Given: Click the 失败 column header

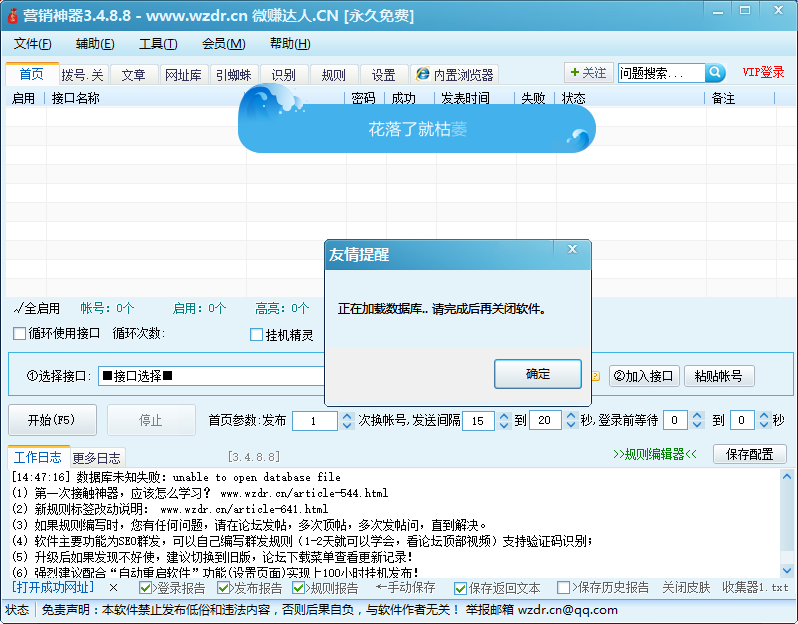Looking at the screenshot, I should [x=533, y=98].
